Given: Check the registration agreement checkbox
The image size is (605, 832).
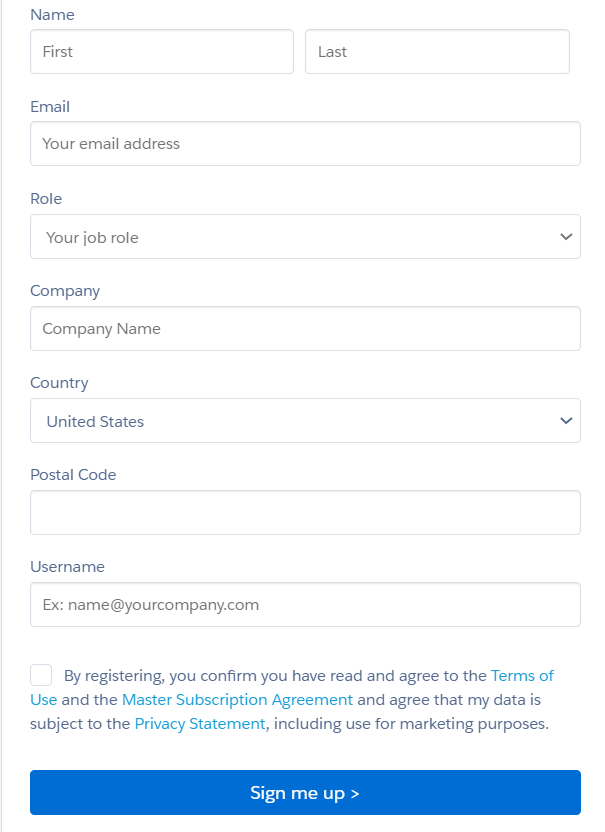Looking at the screenshot, I should [x=41, y=675].
